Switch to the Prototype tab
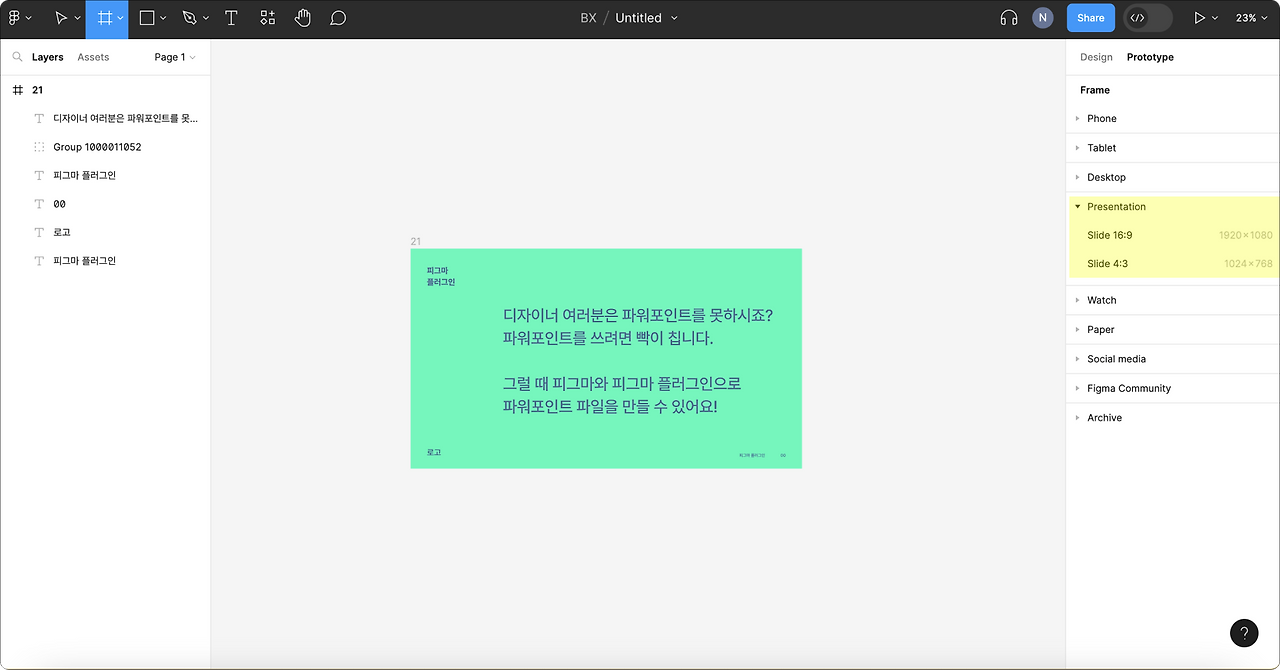This screenshot has width=1280, height=670. (1150, 57)
